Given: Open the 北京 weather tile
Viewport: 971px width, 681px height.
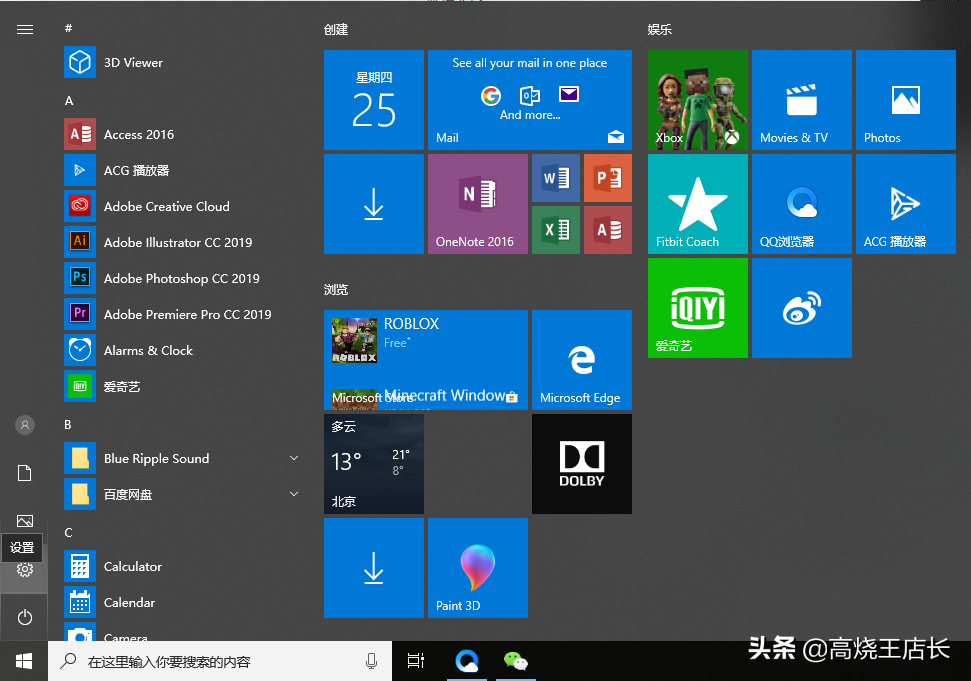Looking at the screenshot, I should pos(374,464).
